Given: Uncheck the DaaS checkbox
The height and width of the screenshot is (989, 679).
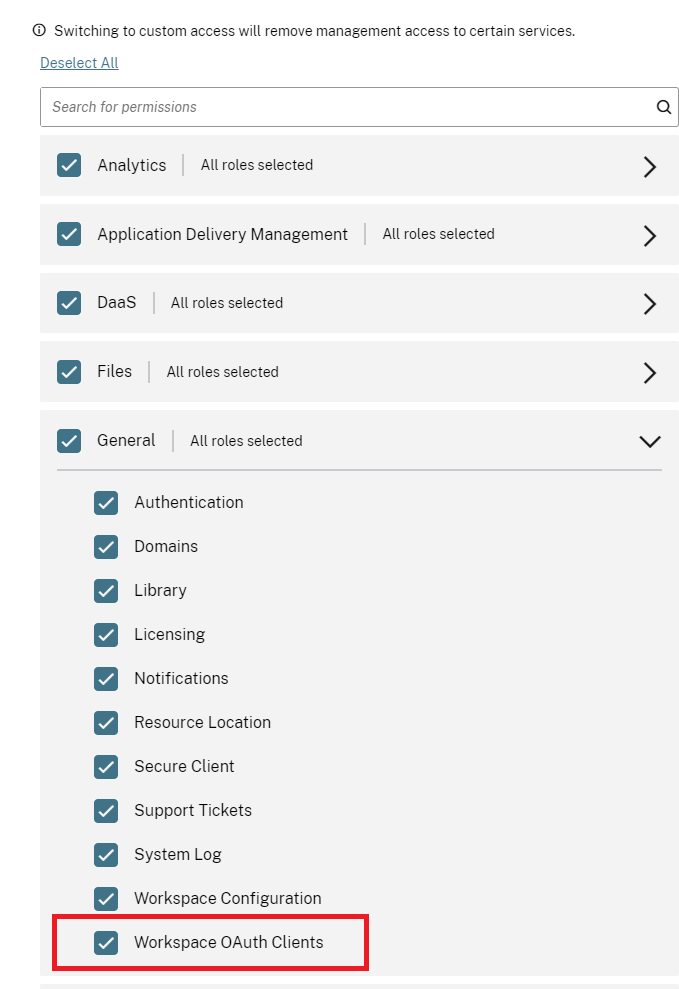Looking at the screenshot, I should (69, 303).
